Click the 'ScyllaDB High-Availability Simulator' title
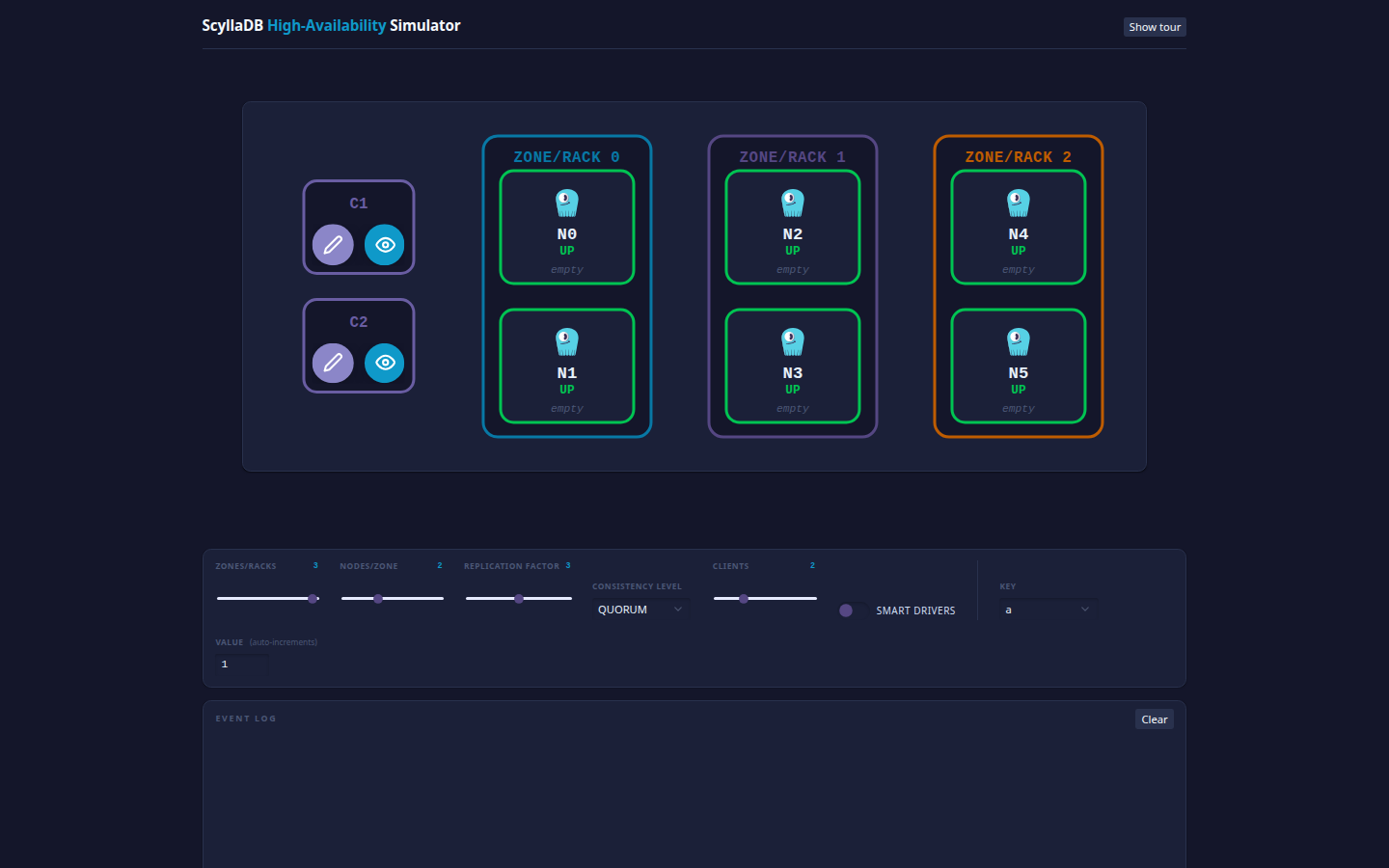Viewport: 1389px width, 868px height. [x=331, y=26]
